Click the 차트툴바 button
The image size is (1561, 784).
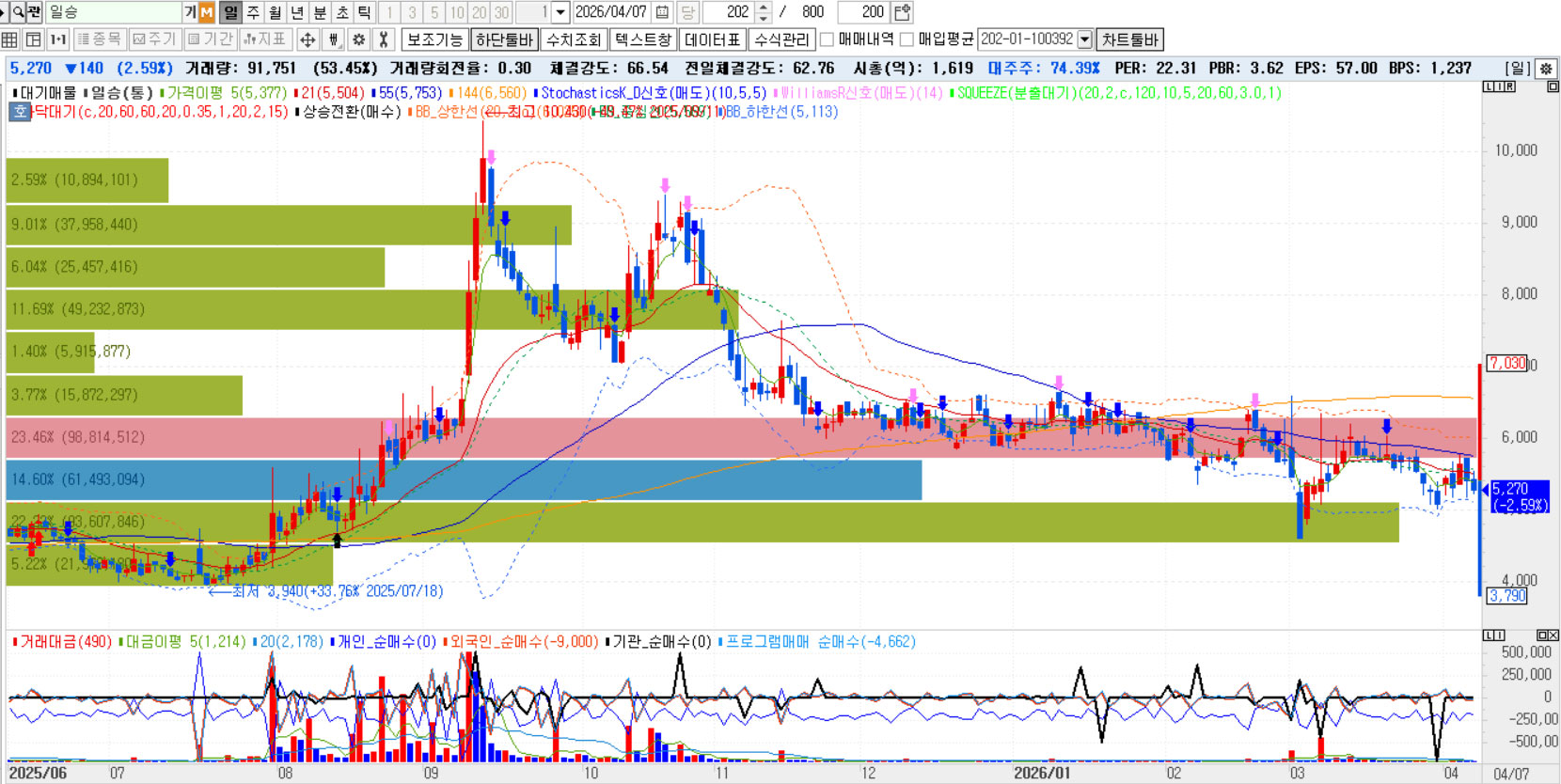click(1130, 39)
